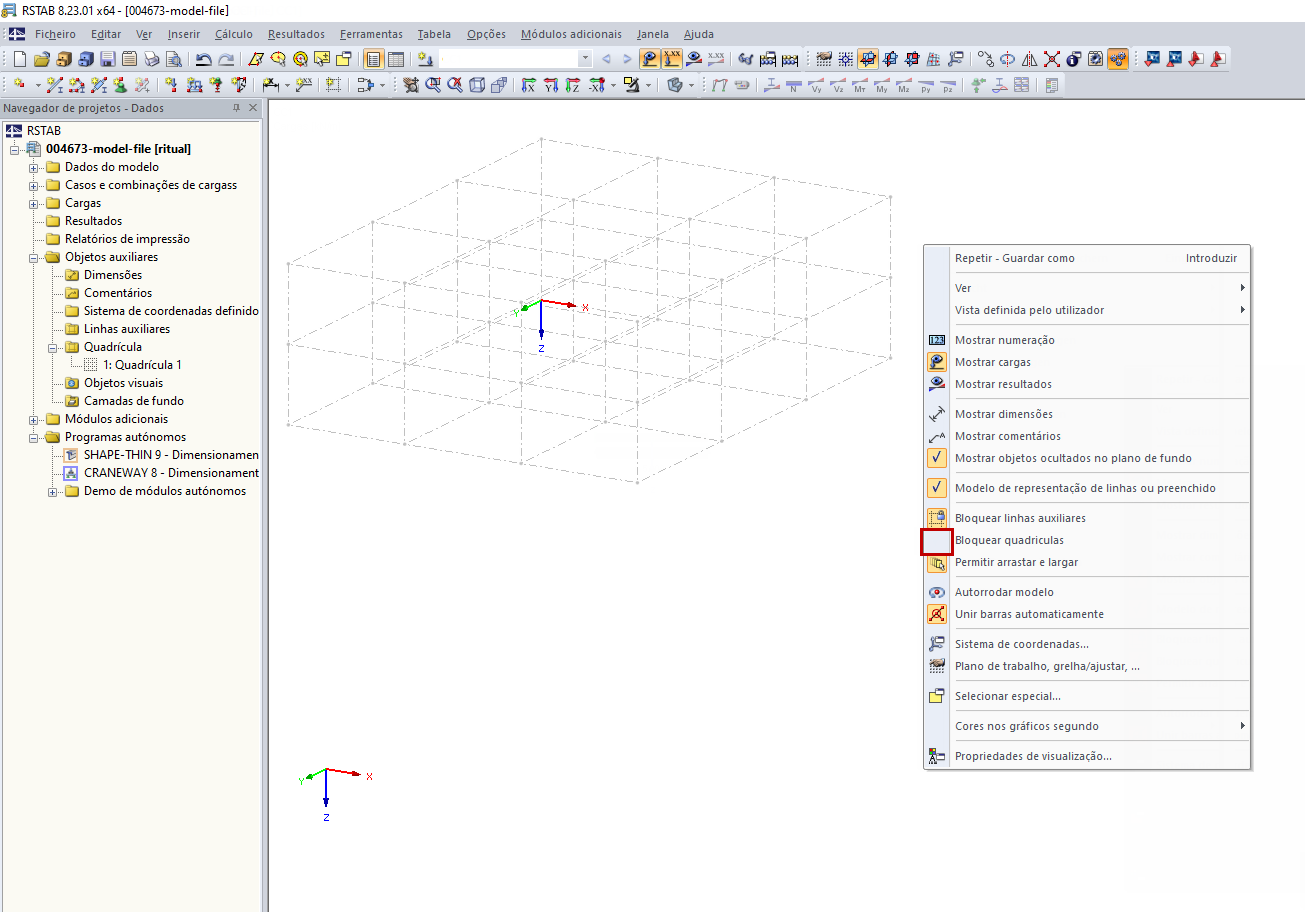Open the Ajuda menu
The width and height of the screenshot is (1305, 912).
coord(699,34)
